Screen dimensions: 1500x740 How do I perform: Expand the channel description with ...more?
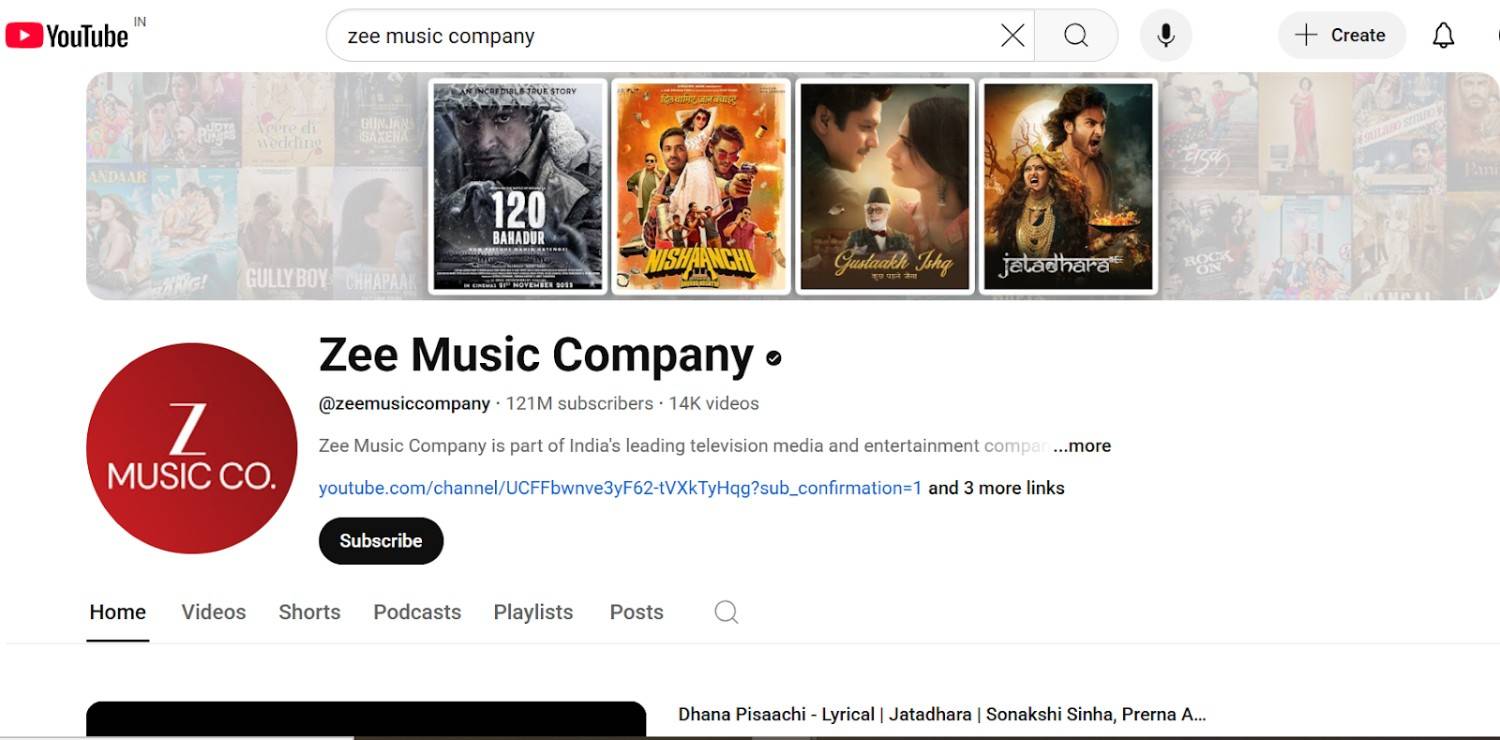click(x=1081, y=446)
